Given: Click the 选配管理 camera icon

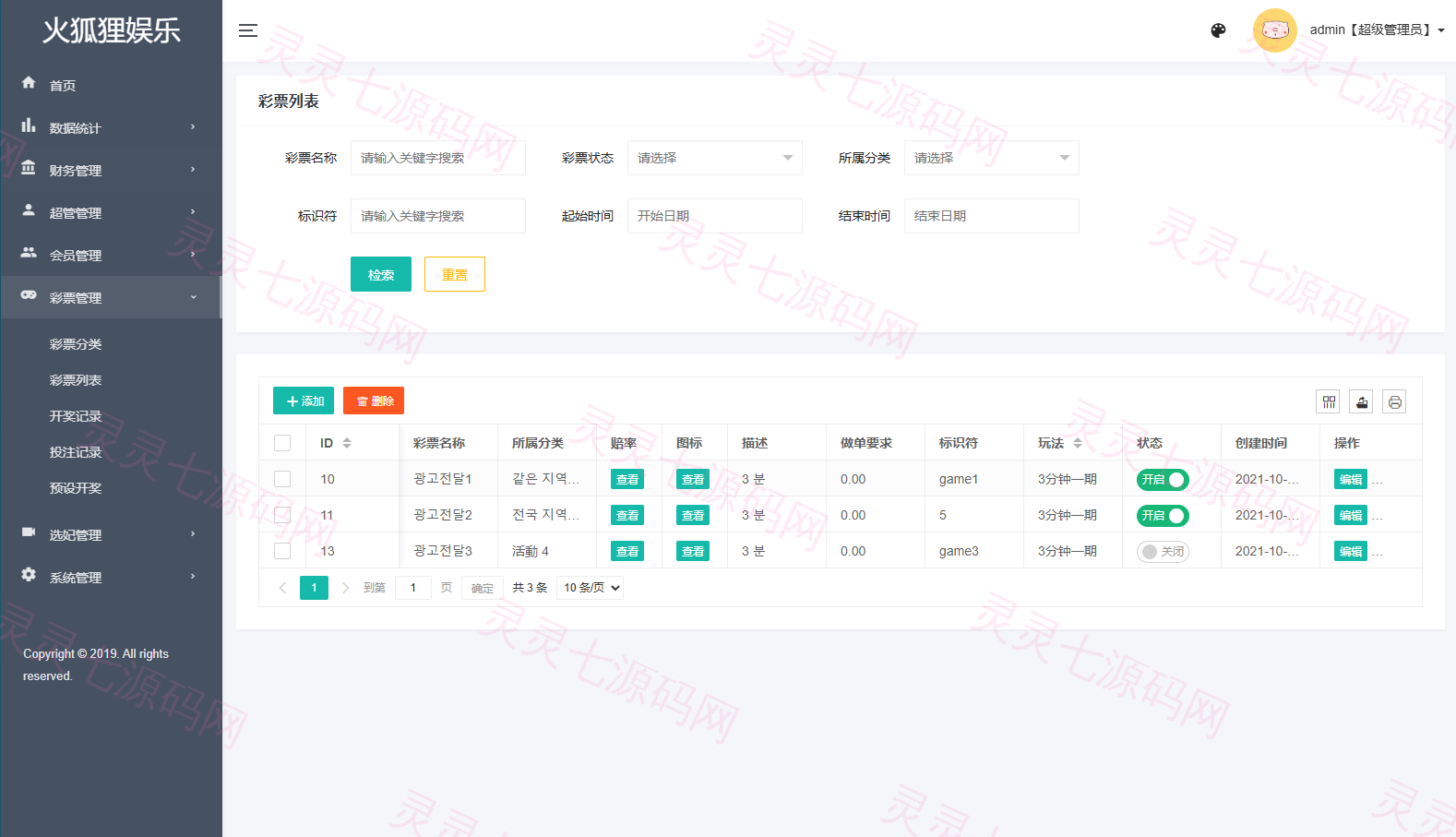Looking at the screenshot, I should (x=29, y=532).
